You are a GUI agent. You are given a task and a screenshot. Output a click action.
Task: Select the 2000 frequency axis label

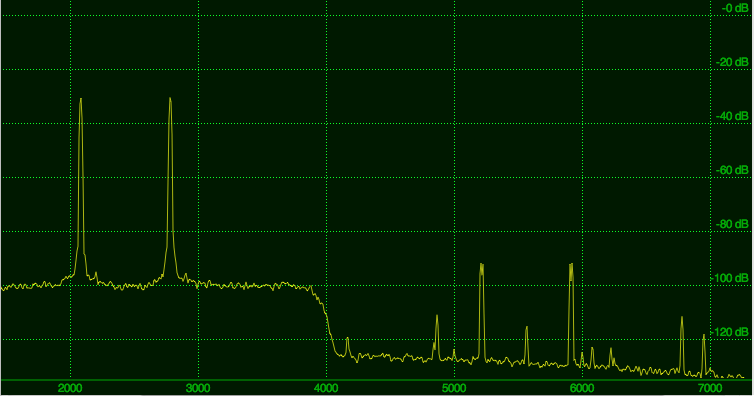click(x=70, y=388)
